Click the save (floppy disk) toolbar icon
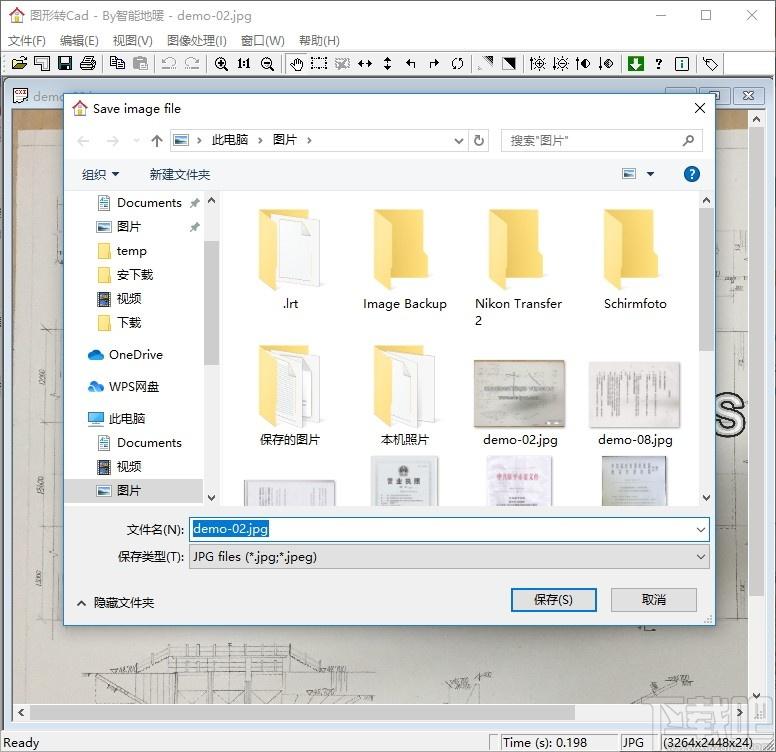 pyautogui.click(x=65, y=63)
